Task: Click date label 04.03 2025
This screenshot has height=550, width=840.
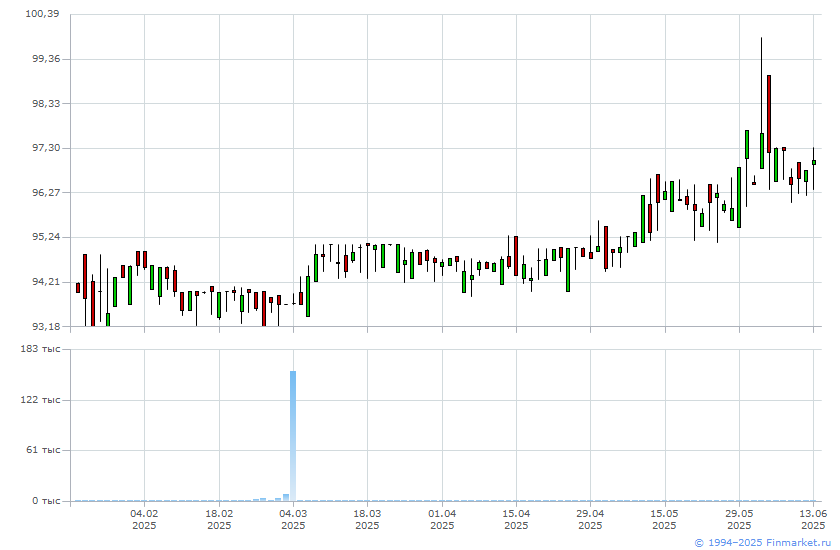Action: (293, 519)
